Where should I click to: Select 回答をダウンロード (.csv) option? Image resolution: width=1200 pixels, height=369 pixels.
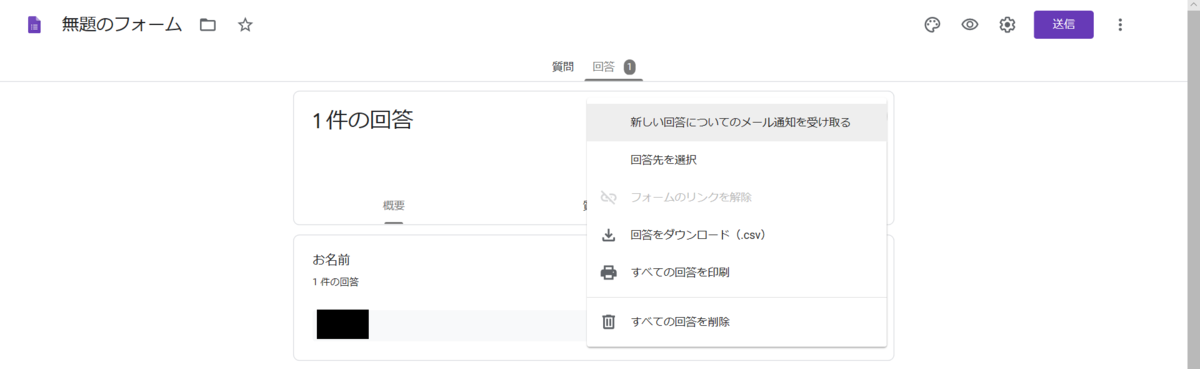click(736, 235)
